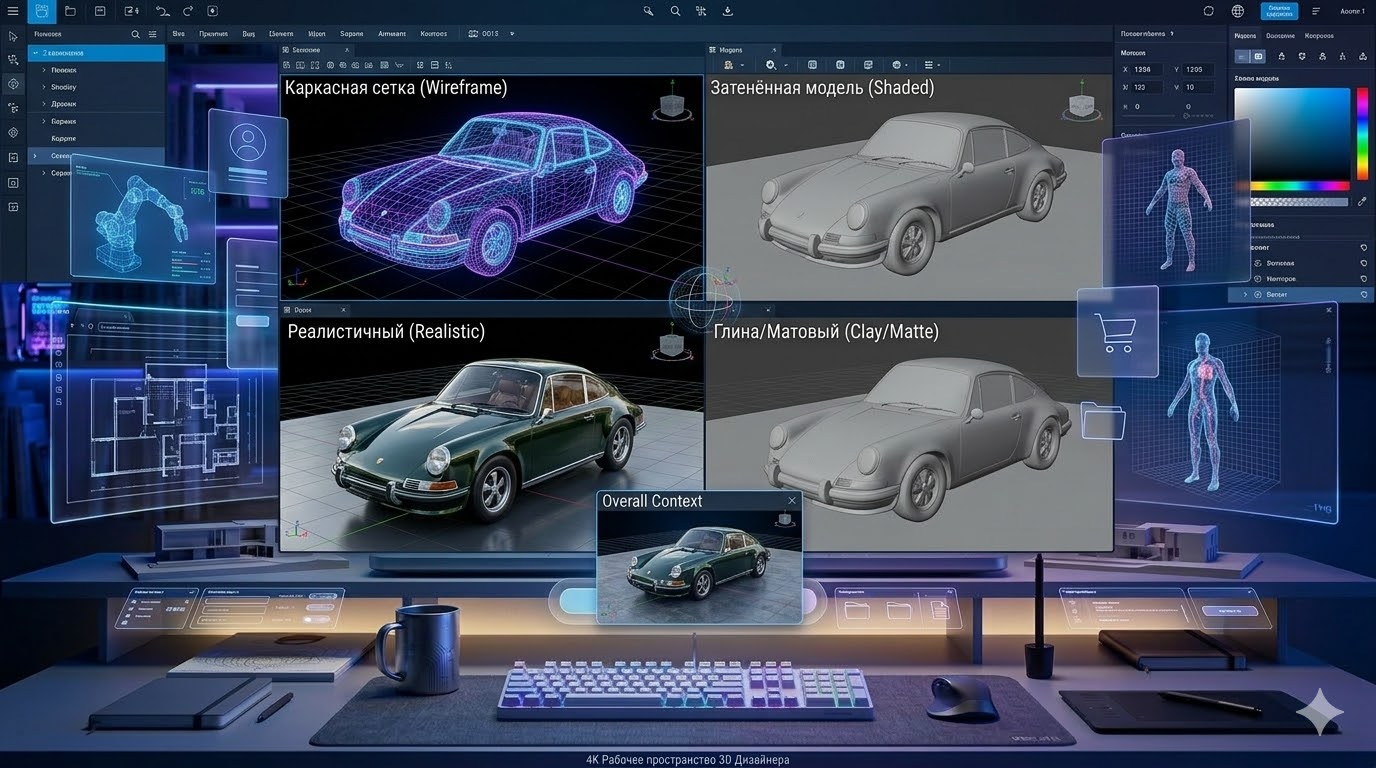
Task: Click the vertical rainbow hue slider
Action: [1362, 133]
